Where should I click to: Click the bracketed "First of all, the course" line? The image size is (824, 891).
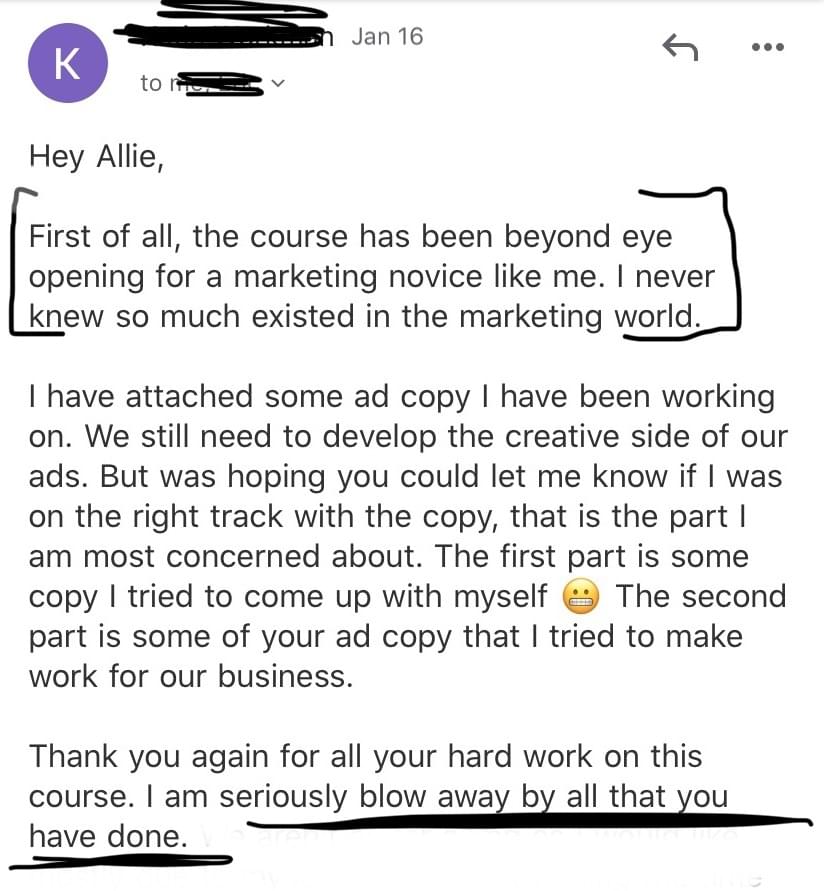coord(350,237)
